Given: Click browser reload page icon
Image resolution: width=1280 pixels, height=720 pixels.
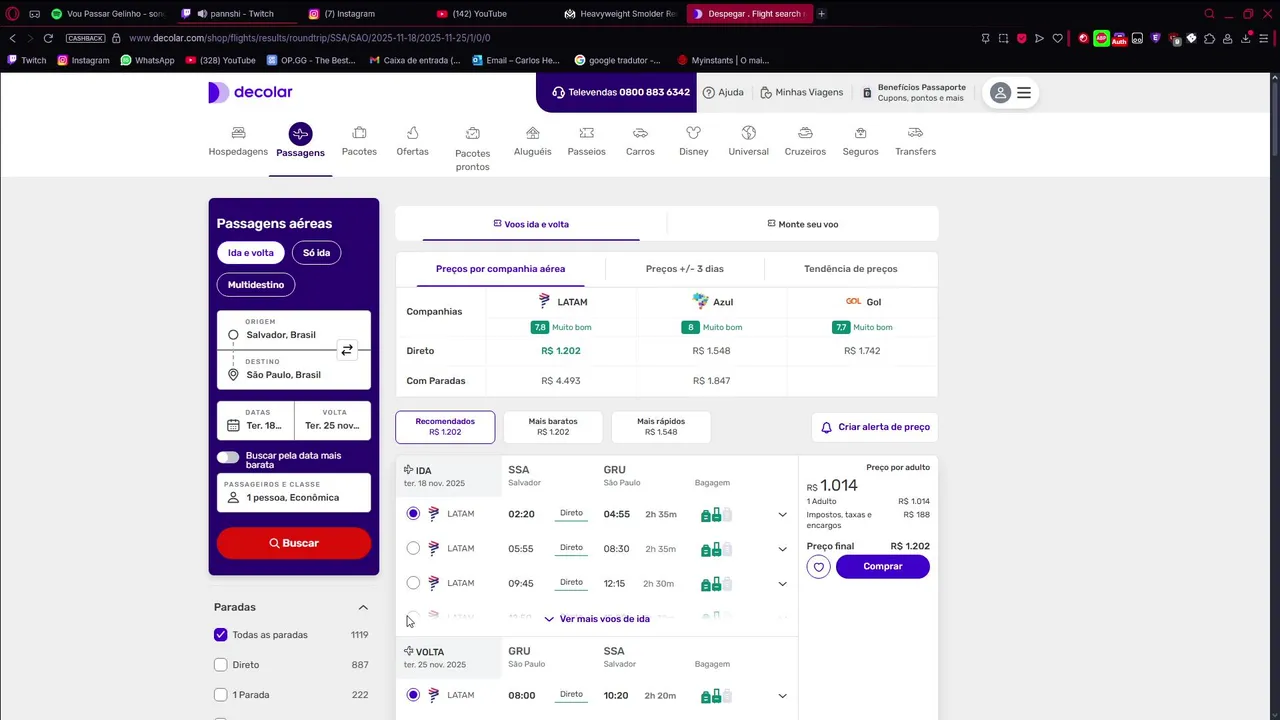Looking at the screenshot, I should point(47,38).
